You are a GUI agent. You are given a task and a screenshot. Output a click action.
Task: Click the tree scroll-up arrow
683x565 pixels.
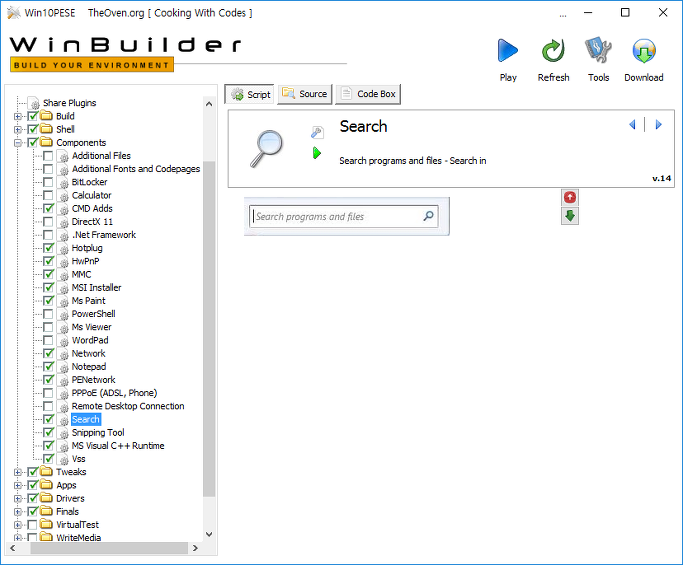click(209, 104)
